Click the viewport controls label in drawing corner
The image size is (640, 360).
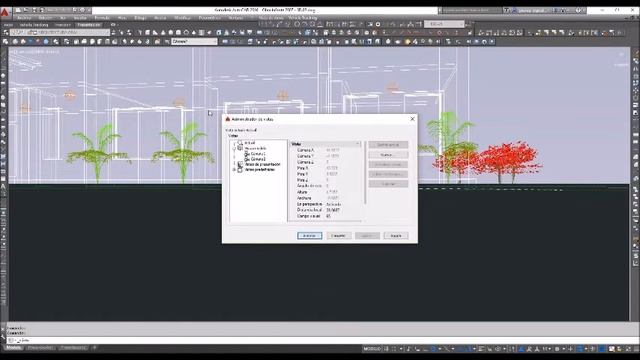(34, 52)
